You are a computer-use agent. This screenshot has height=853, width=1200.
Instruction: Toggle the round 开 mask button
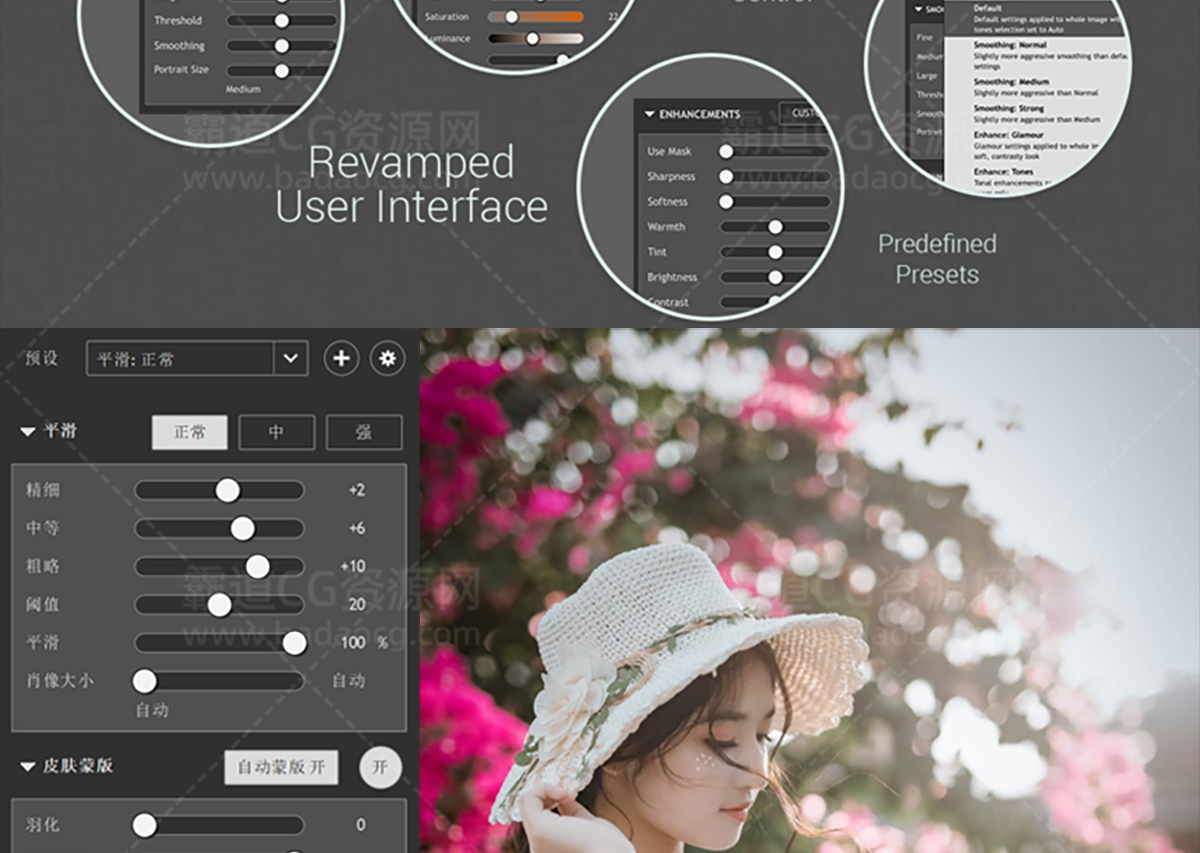point(380,767)
